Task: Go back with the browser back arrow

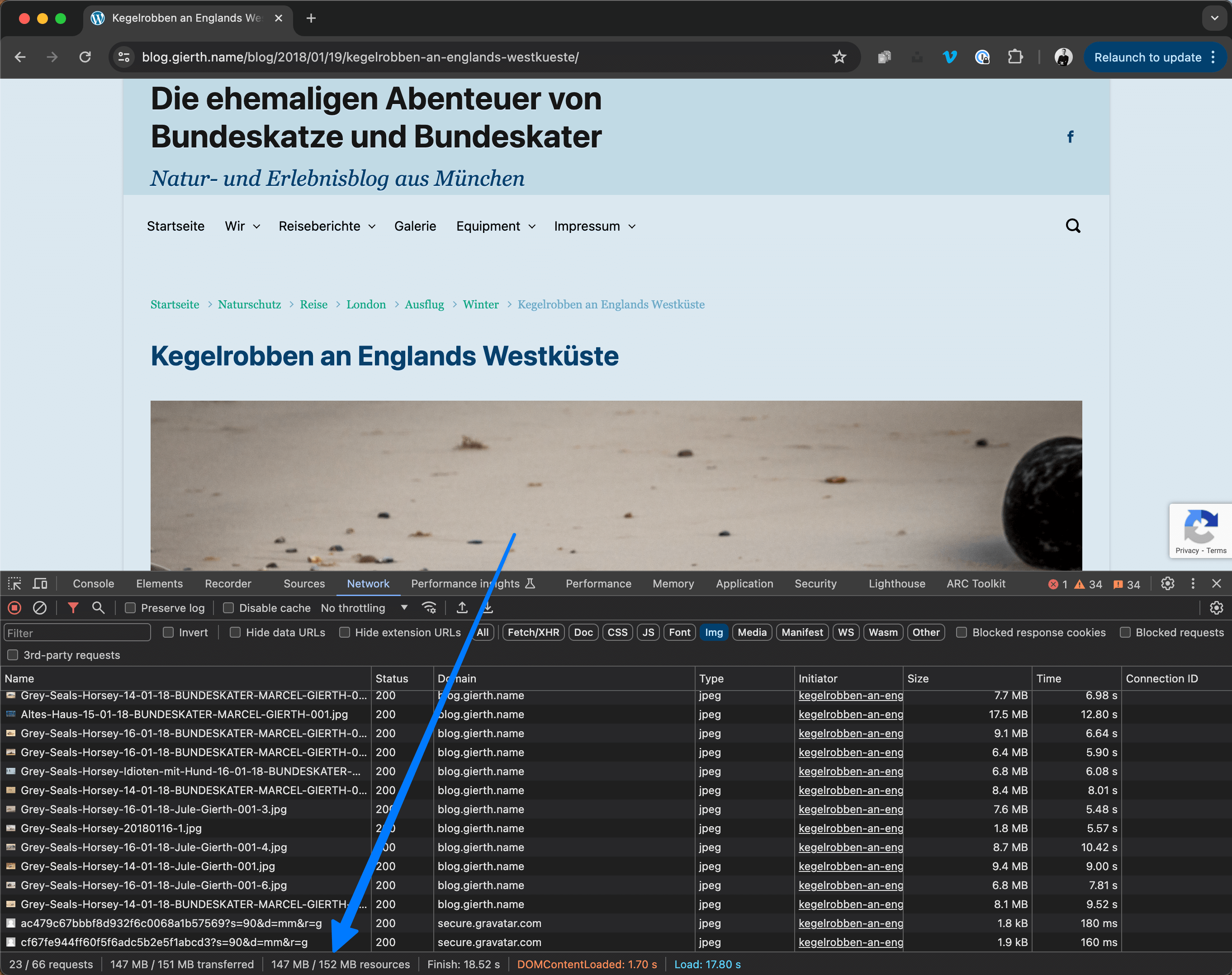Action: click(20, 57)
